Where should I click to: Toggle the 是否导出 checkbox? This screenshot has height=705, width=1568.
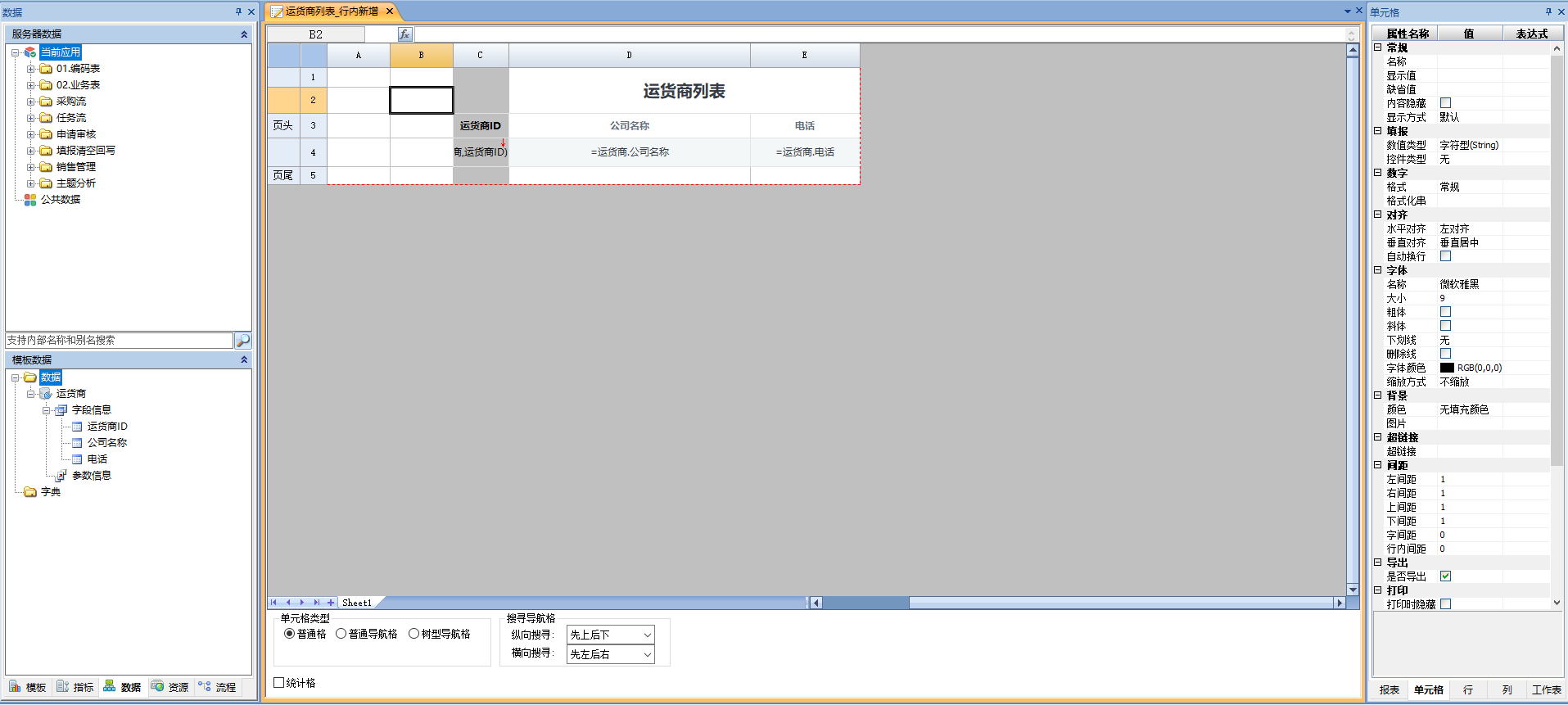click(1446, 576)
